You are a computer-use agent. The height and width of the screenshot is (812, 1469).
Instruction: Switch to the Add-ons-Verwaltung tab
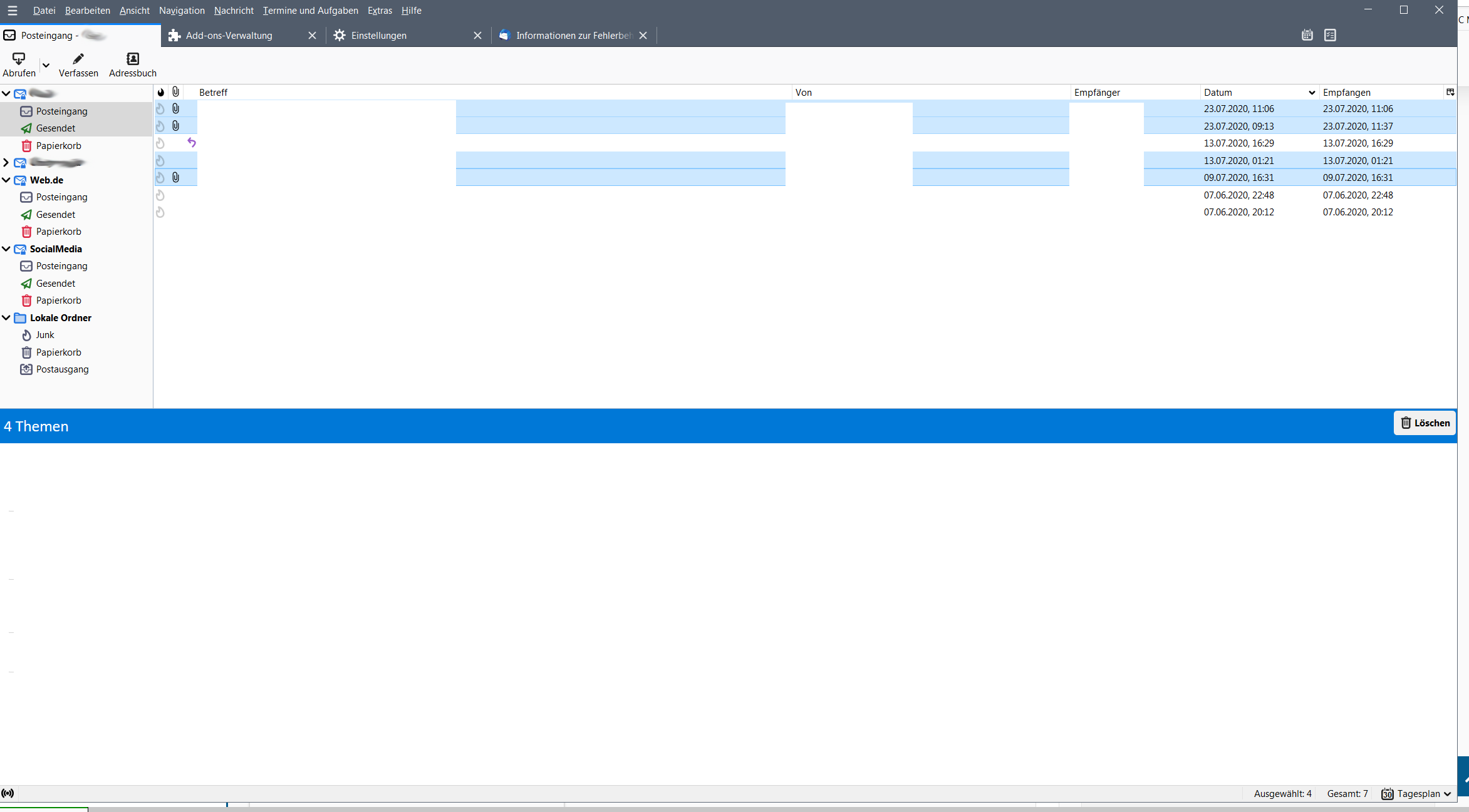(229, 36)
